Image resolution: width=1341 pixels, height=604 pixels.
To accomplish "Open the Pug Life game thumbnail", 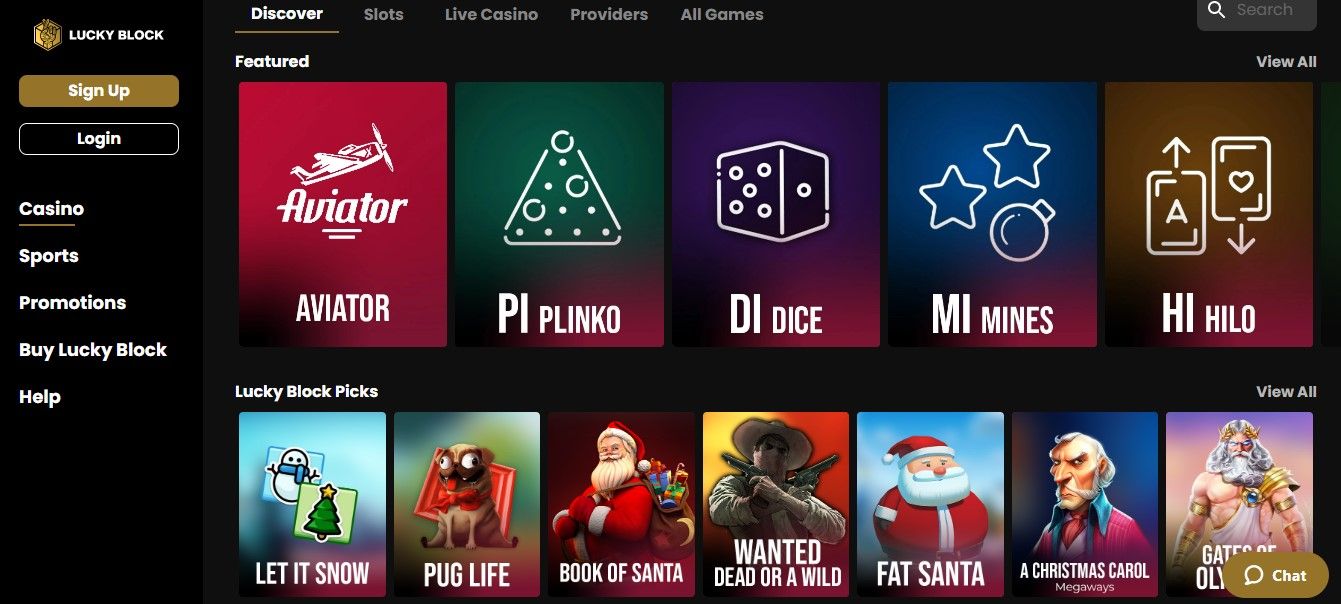I will (x=467, y=504).
